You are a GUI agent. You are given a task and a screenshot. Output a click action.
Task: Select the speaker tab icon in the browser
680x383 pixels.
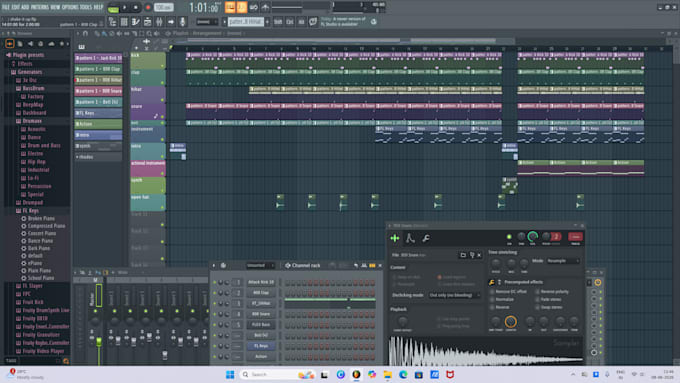pos(30,44)
